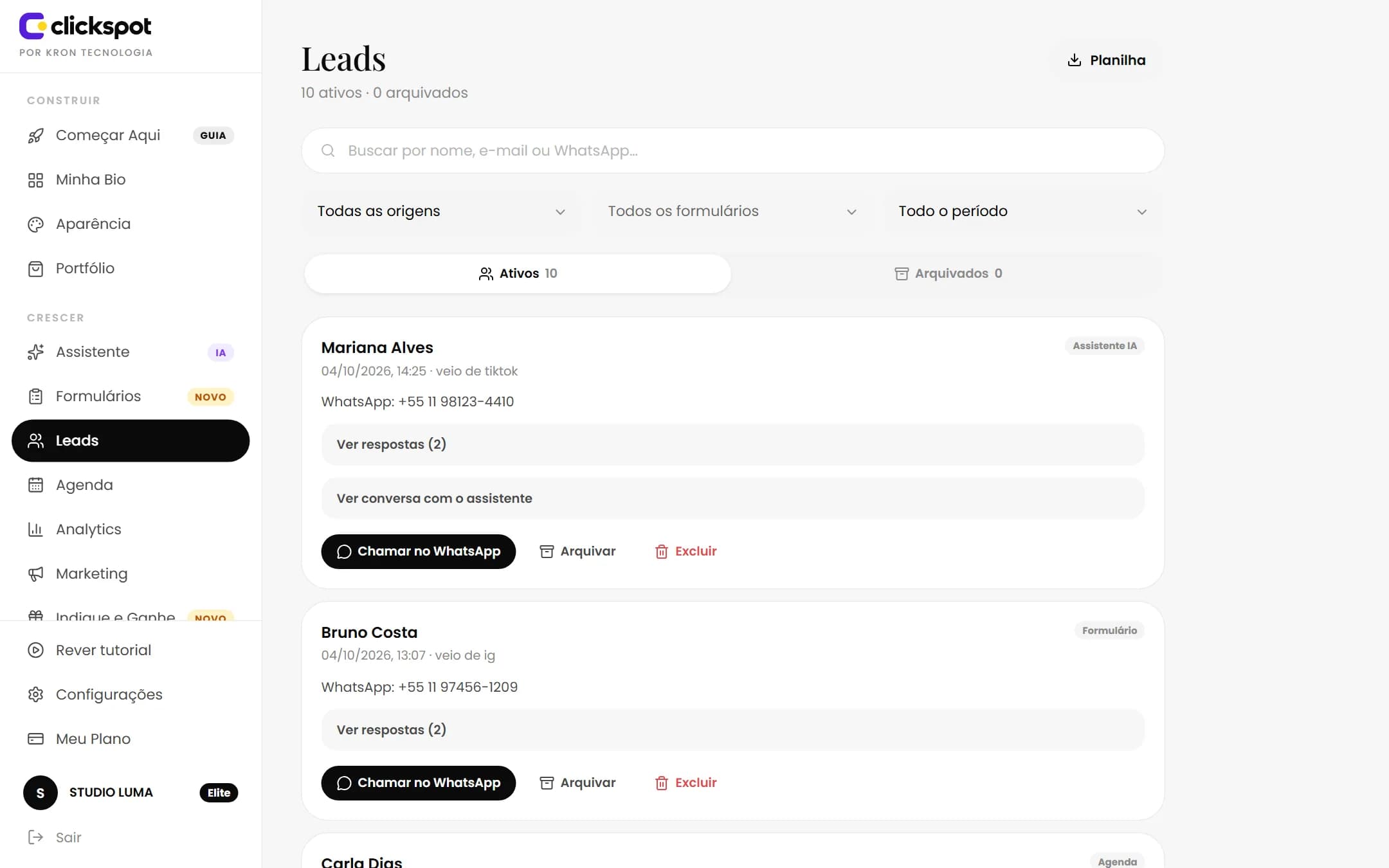Image resolution: width=1389 pixels, height=868 pixels.
Task: Open Agenda calendar icon
Action: [35, 485]
